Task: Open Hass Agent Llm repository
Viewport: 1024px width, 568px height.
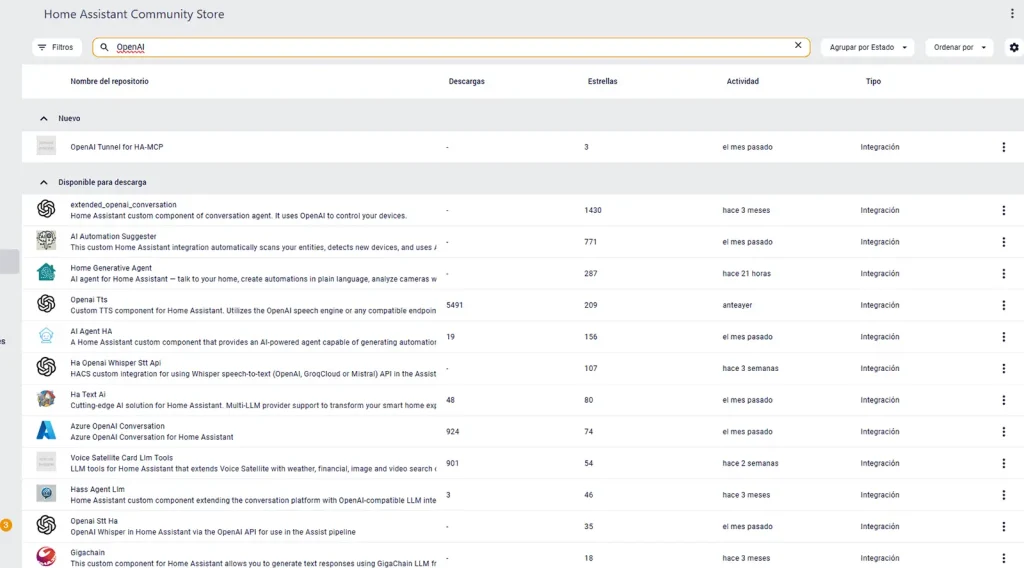Action: tap(522, 495)
